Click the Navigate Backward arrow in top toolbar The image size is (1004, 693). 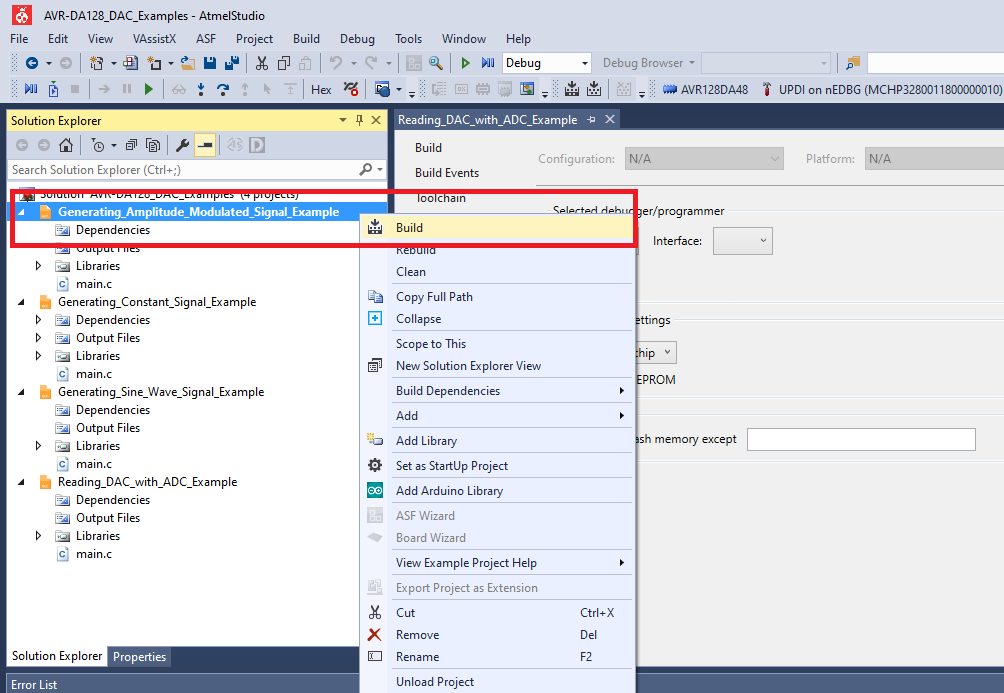click(x=31, y=63)
